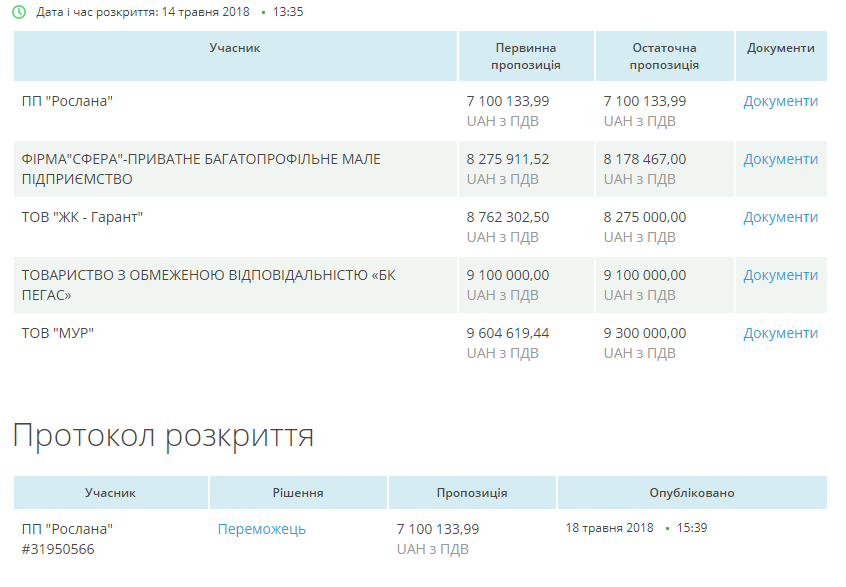Open Документи link for «БК ПЕГАС»

(x=780, y=275)
